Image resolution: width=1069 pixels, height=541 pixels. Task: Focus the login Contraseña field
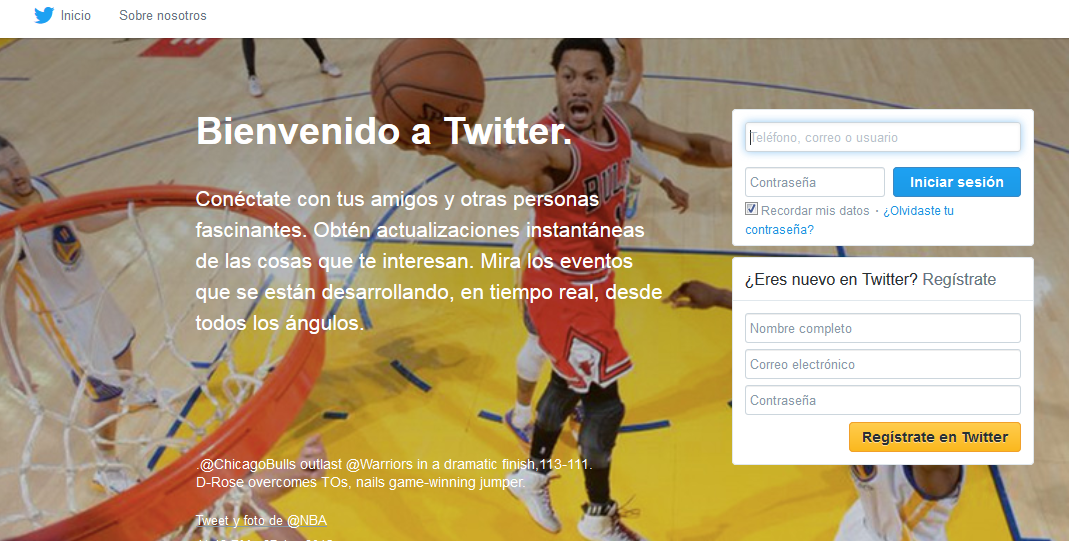pyautogui.click(x=815, y=182)
